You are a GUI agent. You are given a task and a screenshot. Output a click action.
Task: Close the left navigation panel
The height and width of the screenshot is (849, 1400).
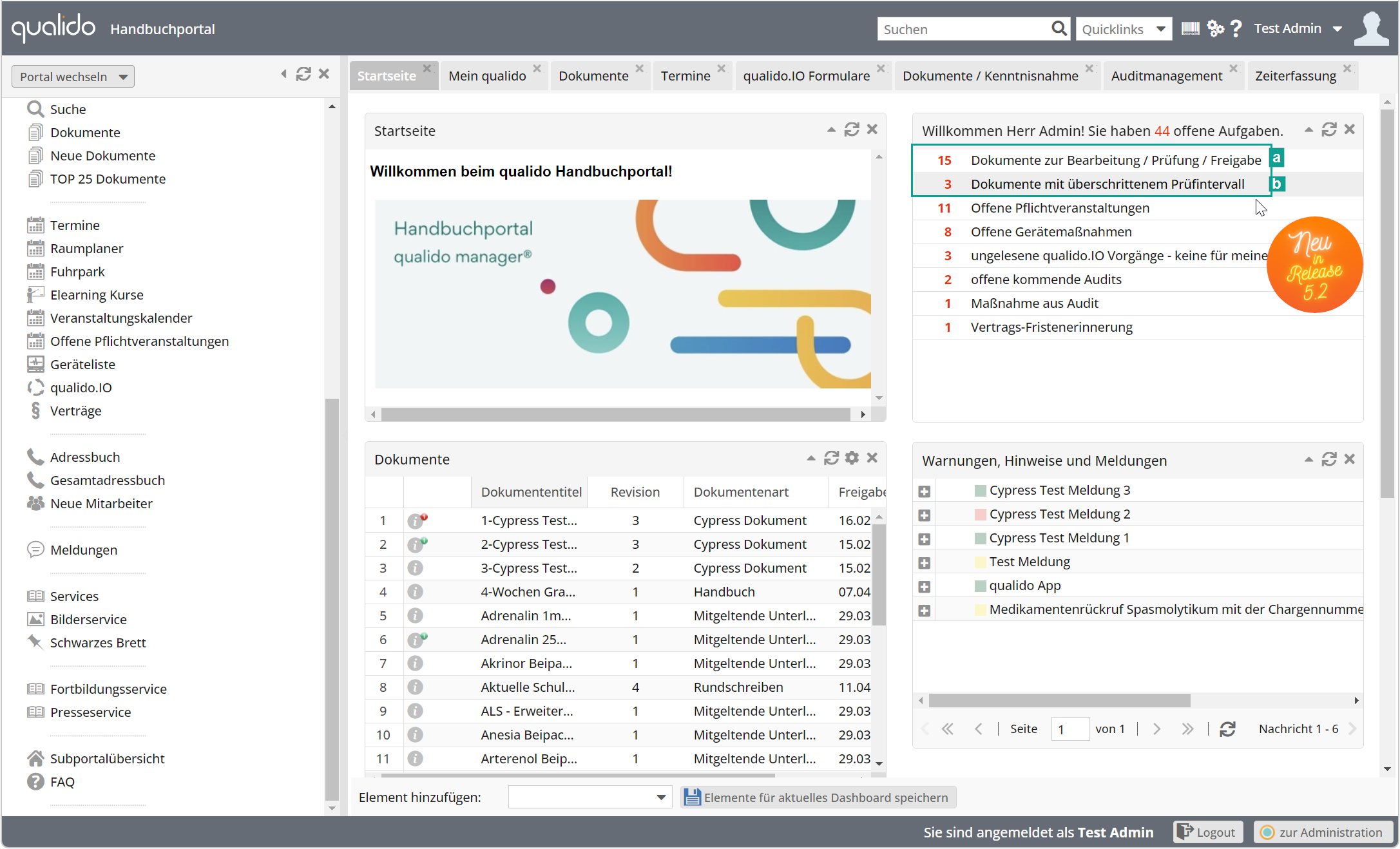(x=324, y=74)
